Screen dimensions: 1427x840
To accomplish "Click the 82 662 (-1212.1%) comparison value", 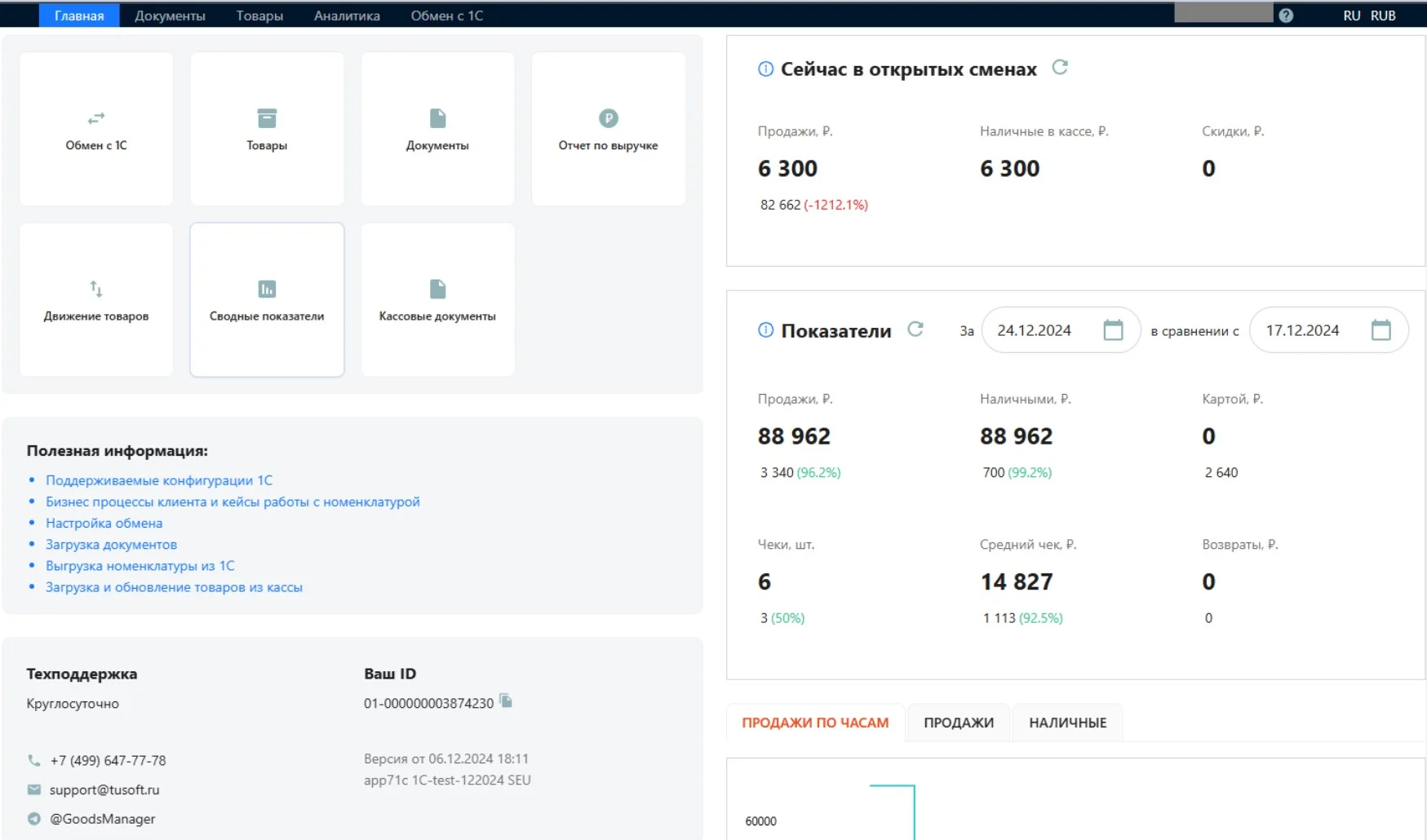I will click(814, 205).
